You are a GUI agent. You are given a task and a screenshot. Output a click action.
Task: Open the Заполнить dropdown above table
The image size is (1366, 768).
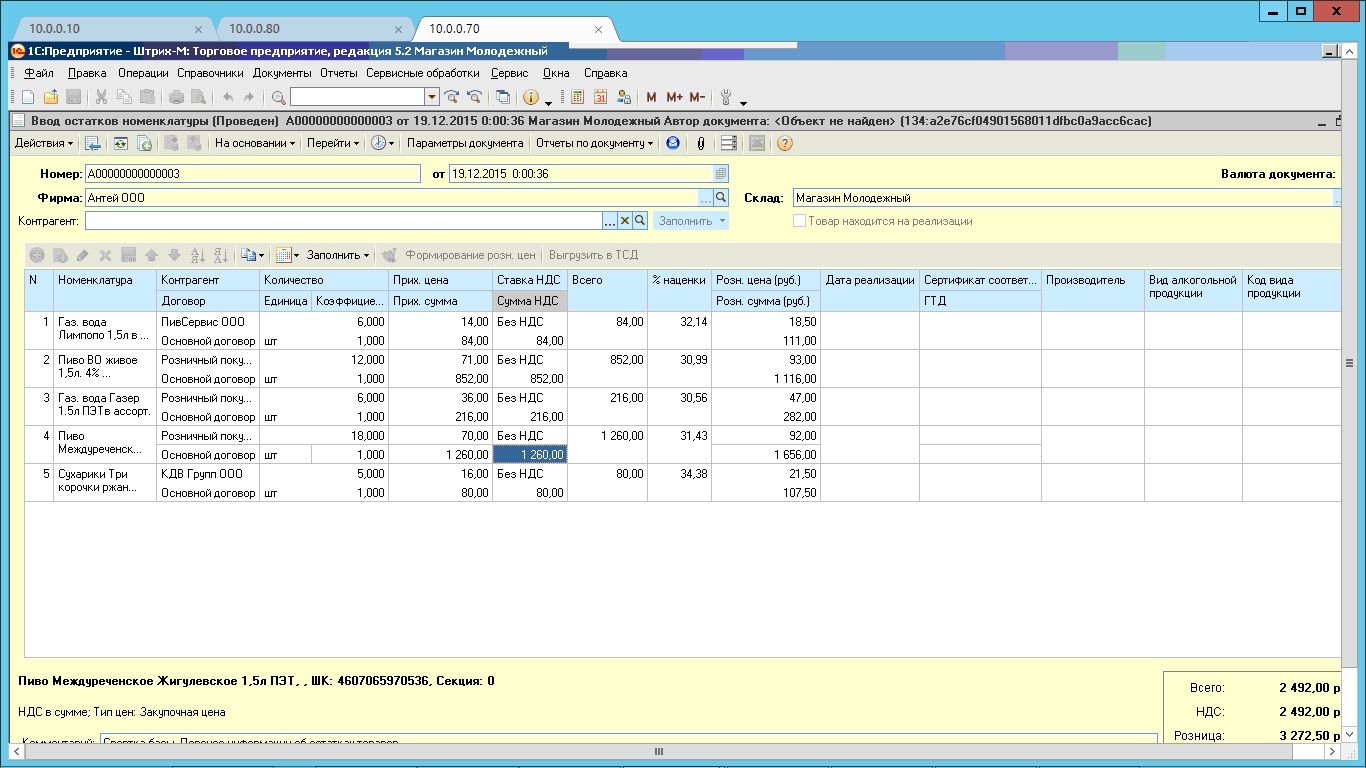click(x=338, y=255)
